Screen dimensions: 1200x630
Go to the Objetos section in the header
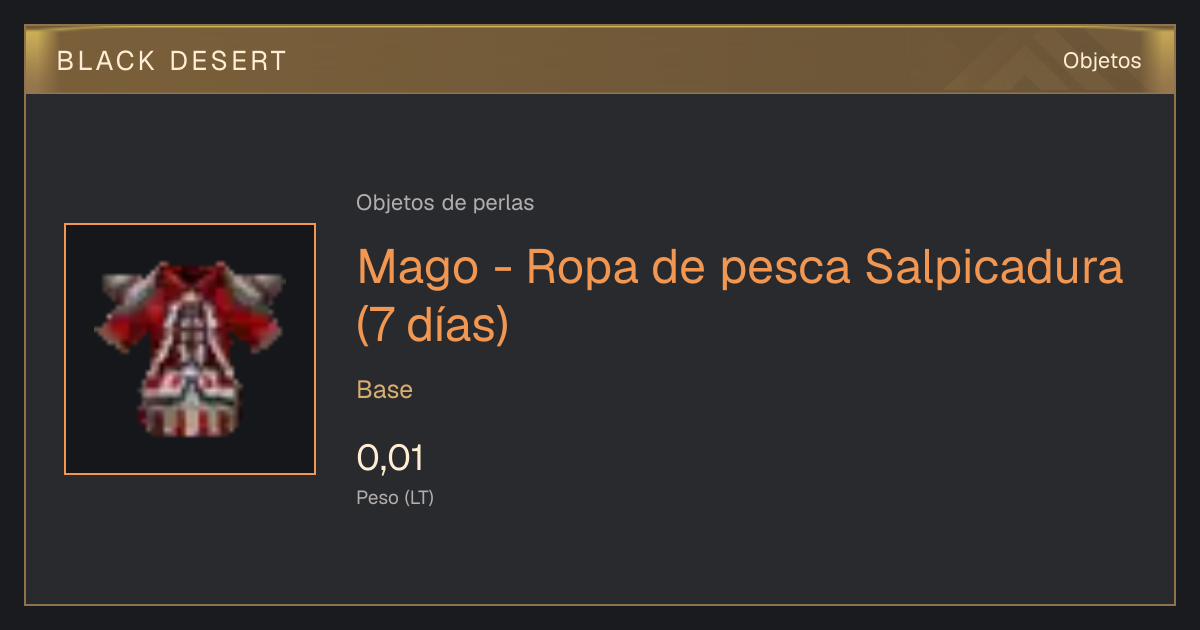1102,61
